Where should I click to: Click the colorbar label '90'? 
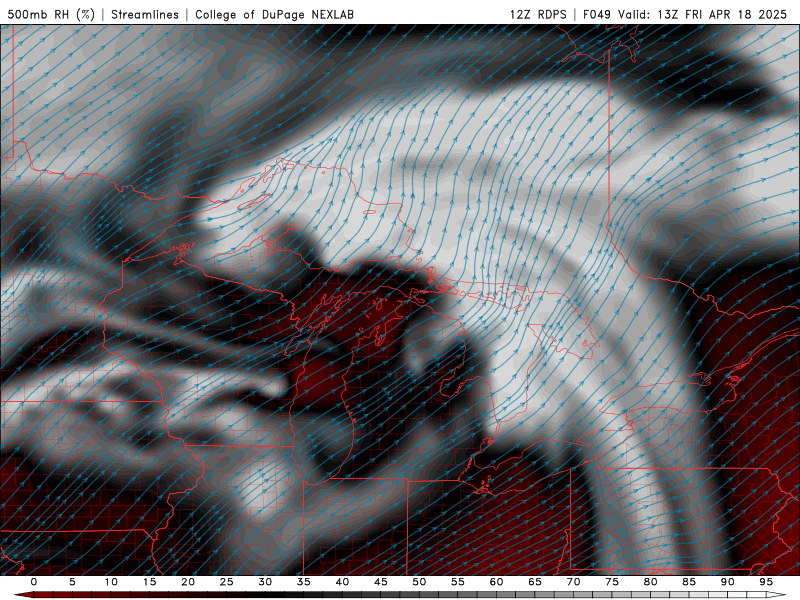click(728, 582)
